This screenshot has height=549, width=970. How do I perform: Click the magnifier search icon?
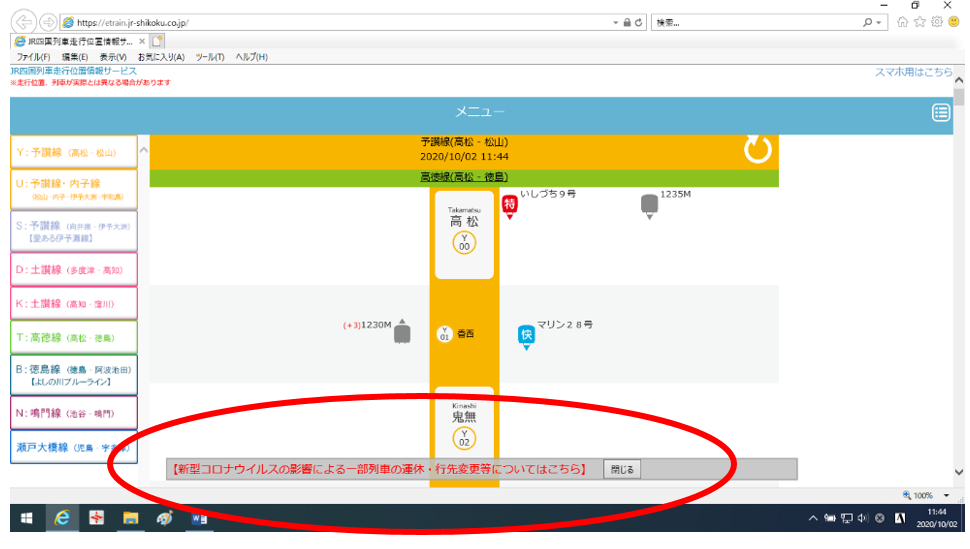click(x=867, y=22)
